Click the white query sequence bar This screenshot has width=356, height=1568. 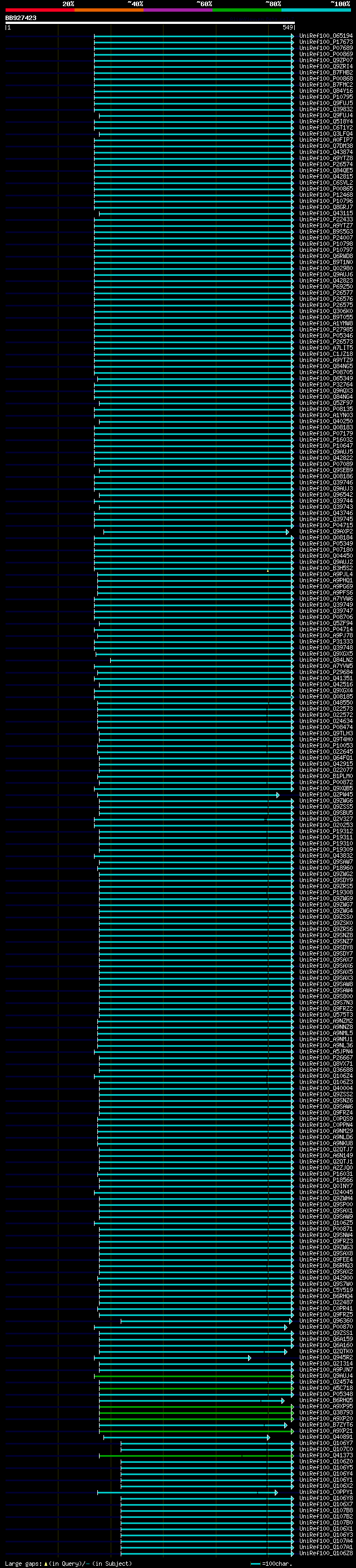coord(150,22)
